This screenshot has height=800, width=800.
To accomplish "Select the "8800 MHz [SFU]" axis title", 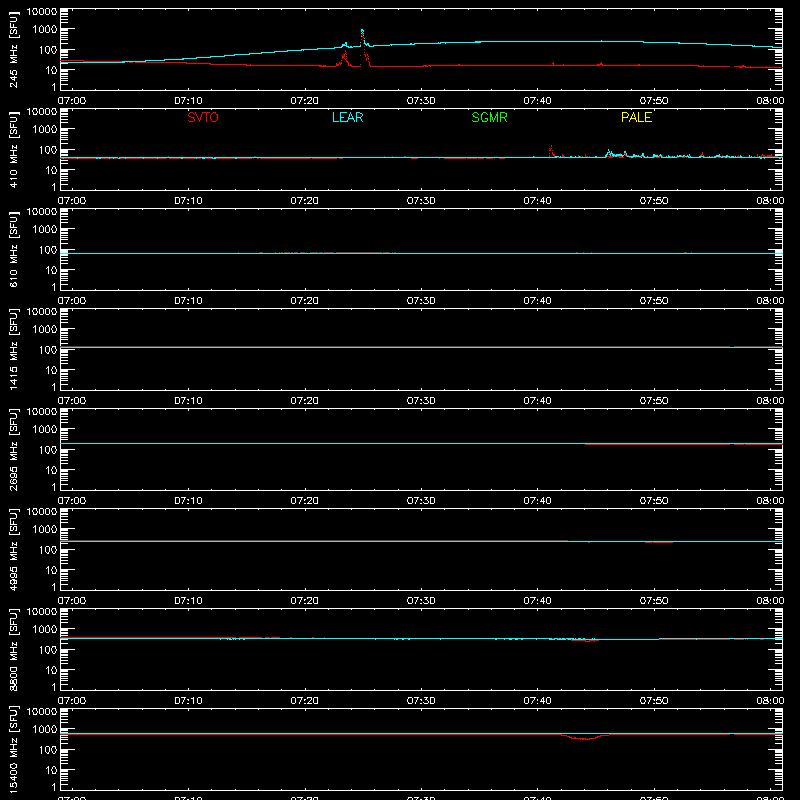I will pos(13,649).
